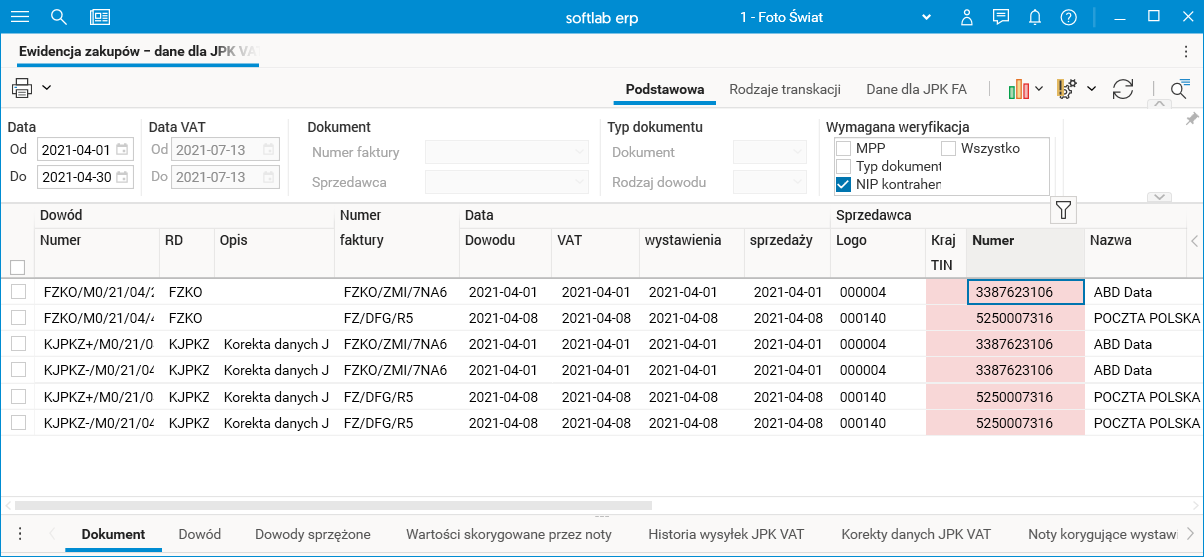The image size is (1204, 557).
Task: Open the Numer faktury dropdown
Action: (507, 153)
